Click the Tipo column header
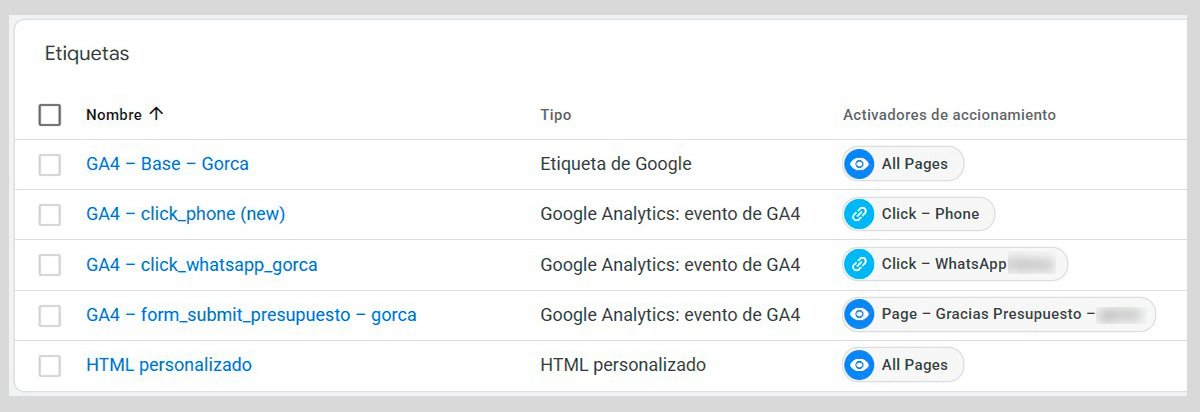 tap(555, 115)
